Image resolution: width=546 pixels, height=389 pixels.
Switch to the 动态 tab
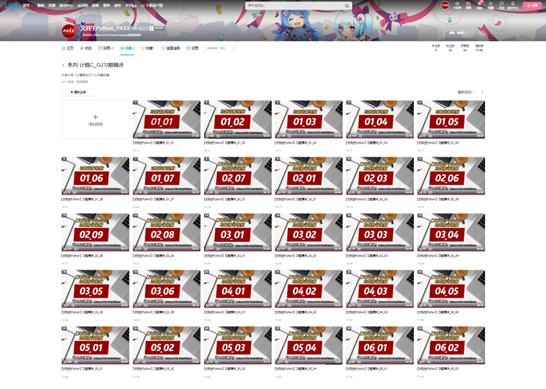[x=86, y=48]
